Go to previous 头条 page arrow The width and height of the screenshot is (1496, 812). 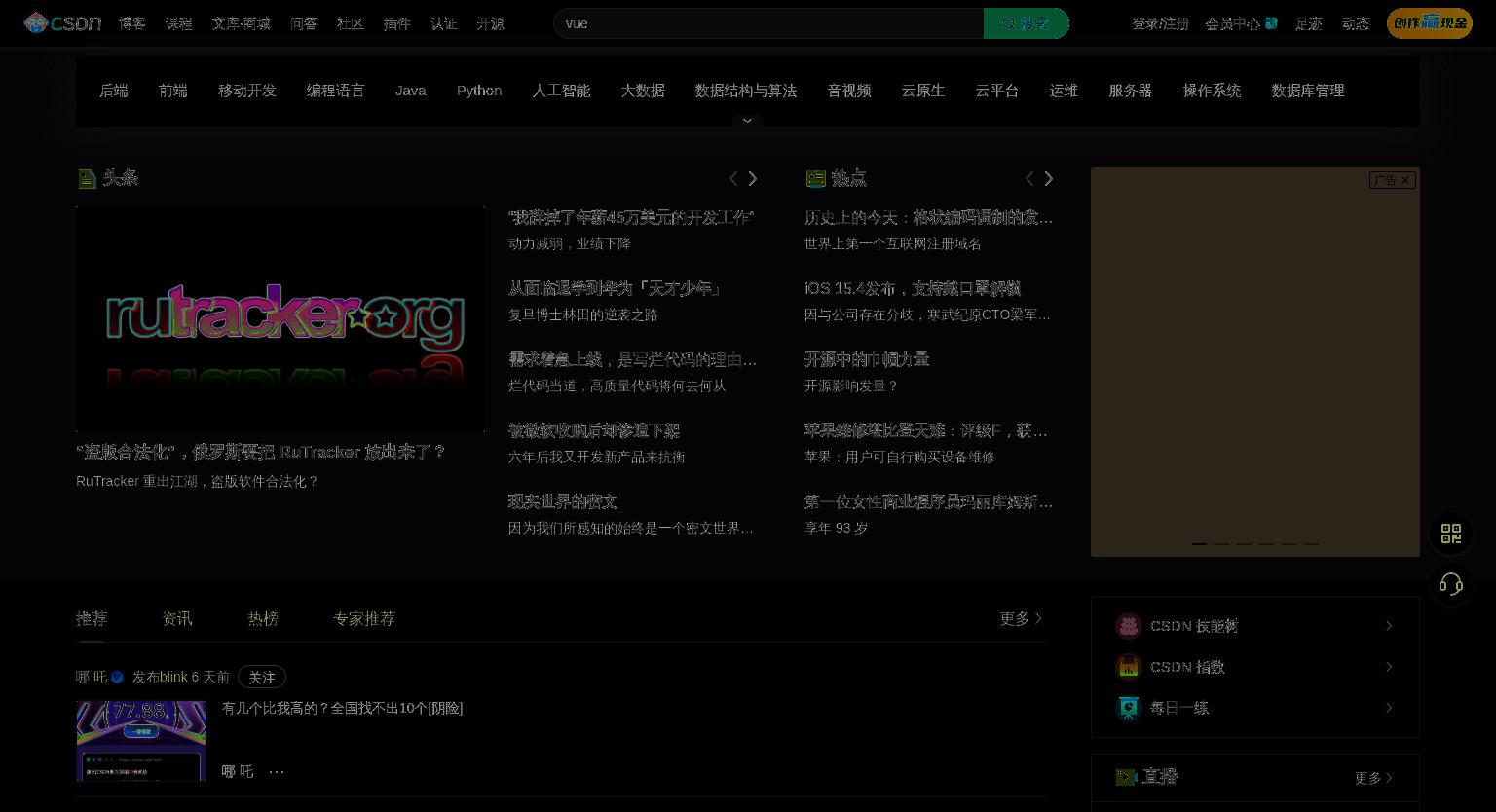(x=734, y=178)
